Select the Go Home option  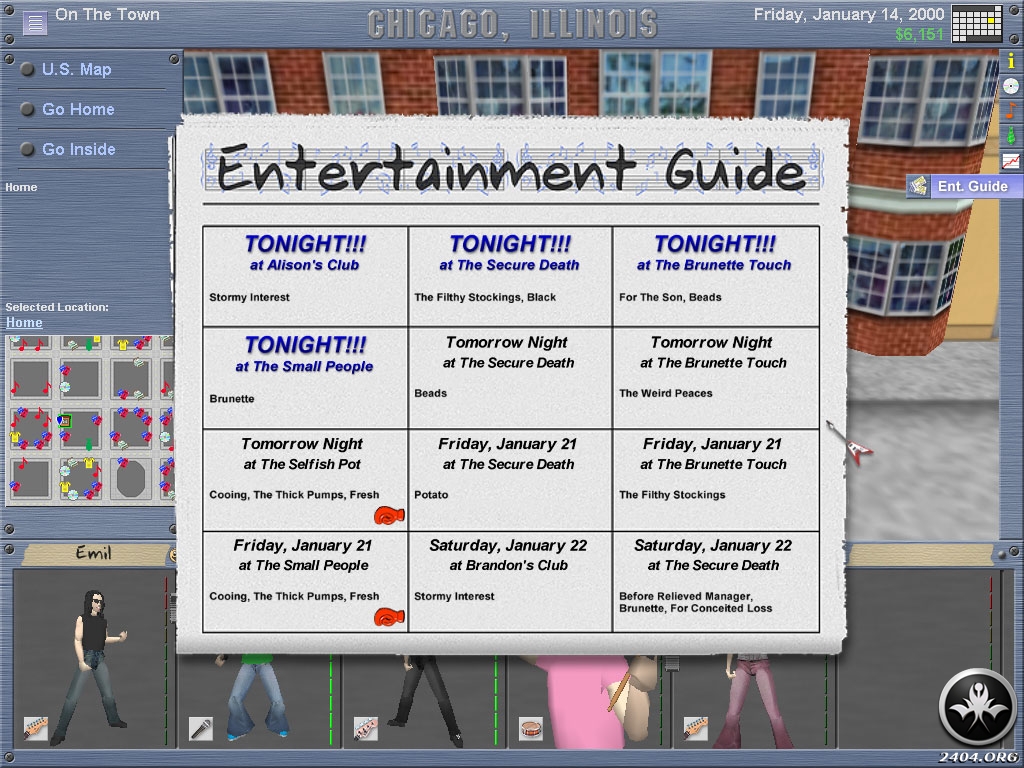tap(78, 110)
